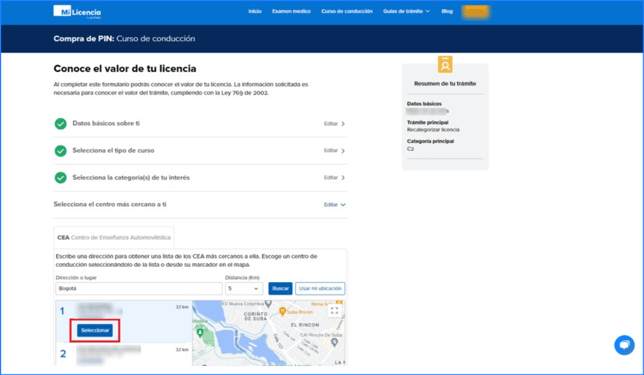This screenshot has height=375, width=644.
Task: Click the chevron next to first Editar
Action: (x=343, y=124)
